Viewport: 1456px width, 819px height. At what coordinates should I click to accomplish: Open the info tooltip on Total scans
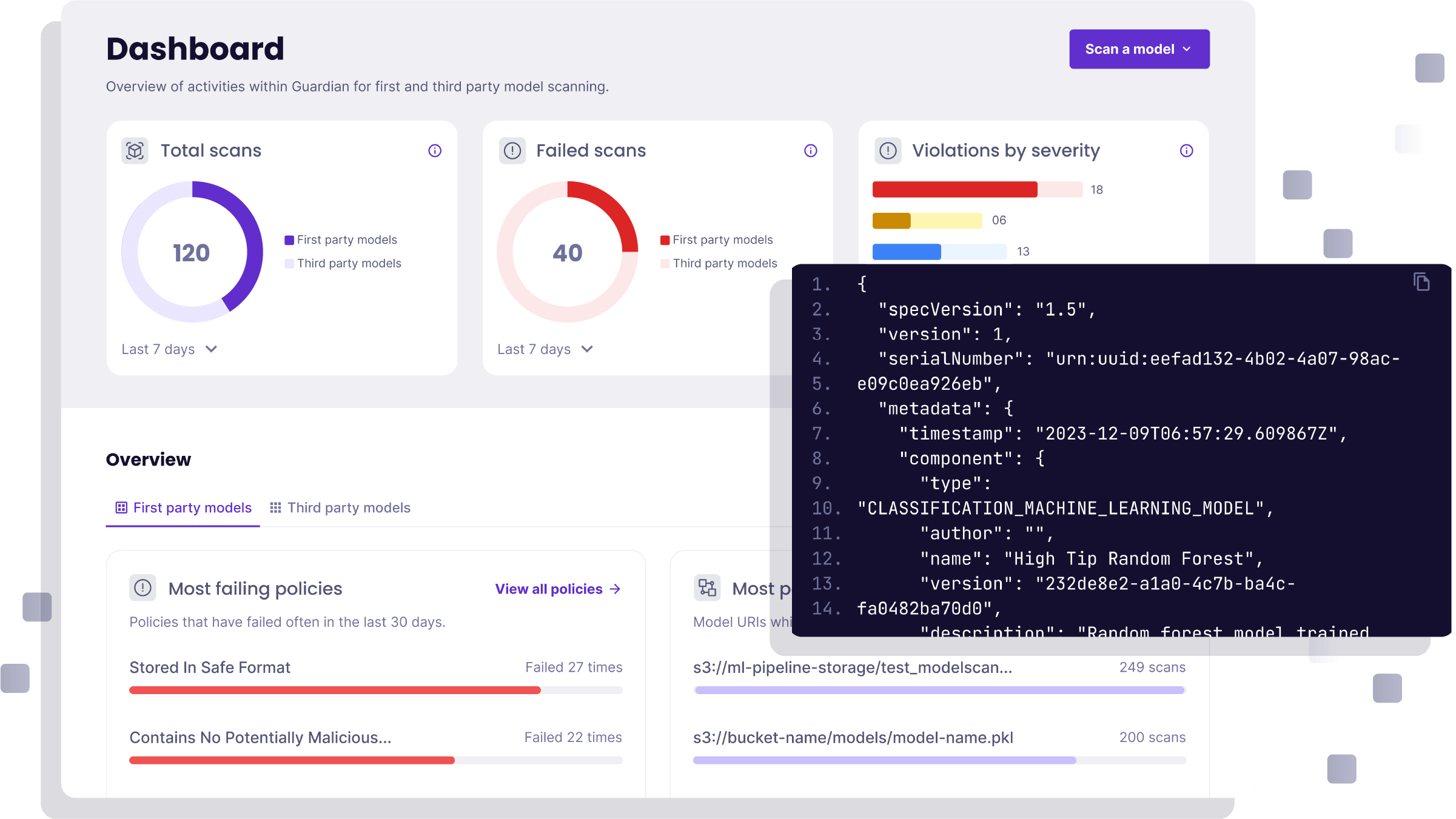(434, 150)
